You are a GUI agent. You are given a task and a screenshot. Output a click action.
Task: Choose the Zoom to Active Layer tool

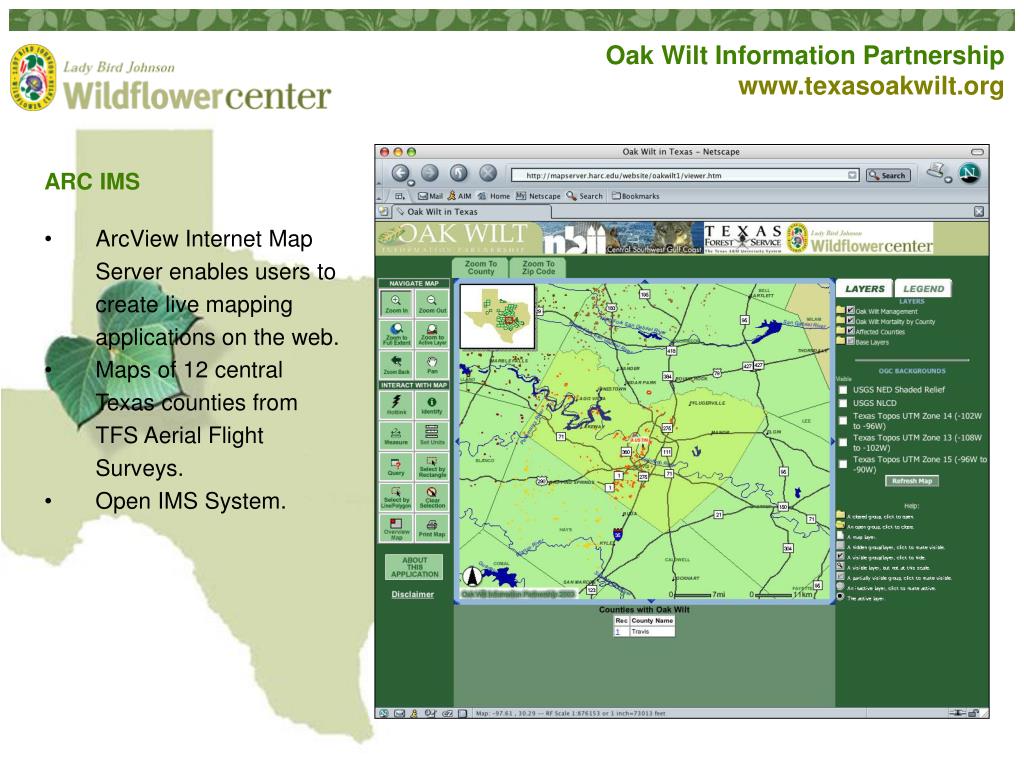[x=432, y=334]
